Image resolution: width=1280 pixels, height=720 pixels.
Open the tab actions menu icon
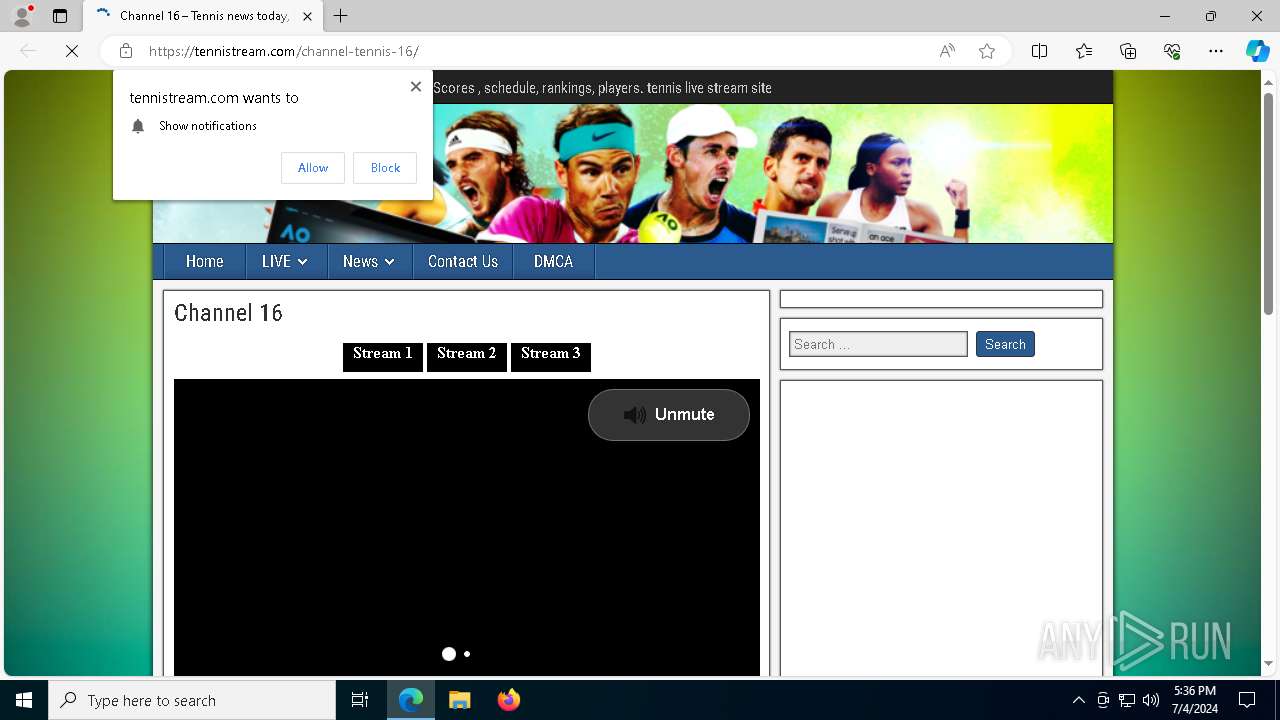[60, 16]
